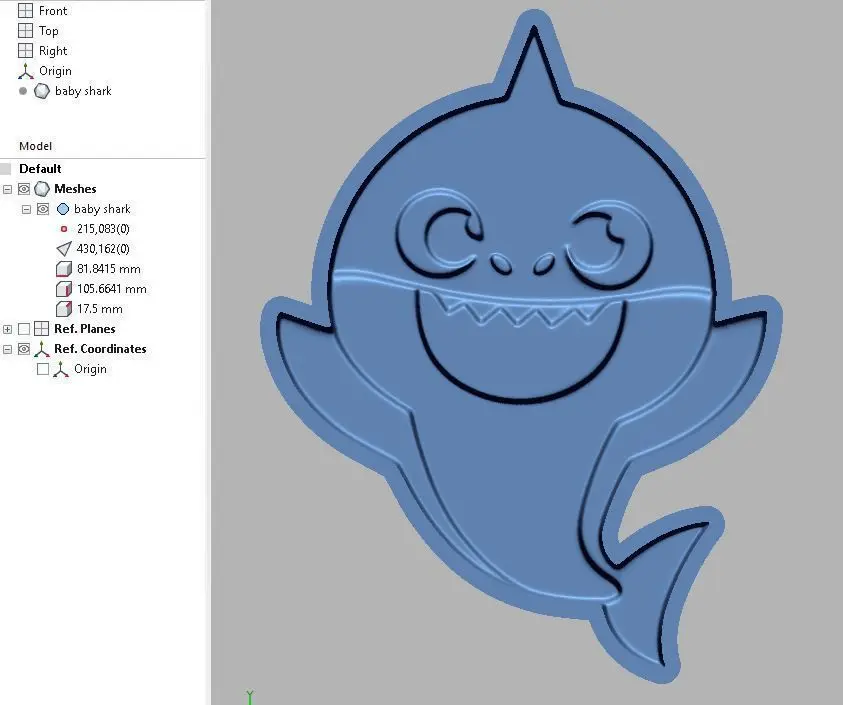This screenshot has height=705, width=843.
Task: Click the grey dot beside baby shark
Action: coord(23,91)
